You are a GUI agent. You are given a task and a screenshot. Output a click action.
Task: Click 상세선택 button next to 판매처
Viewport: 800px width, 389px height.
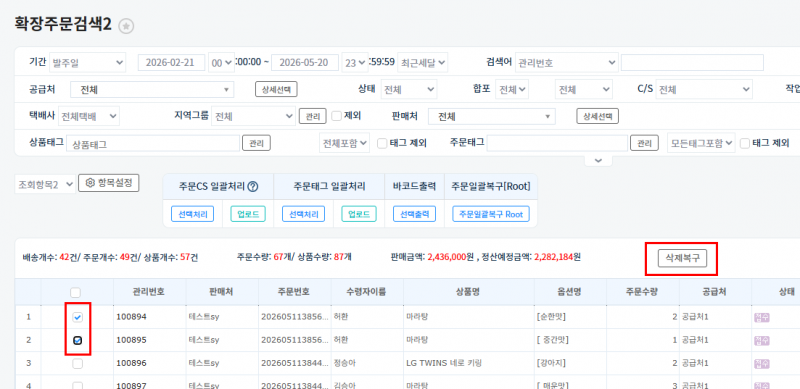(x=597, y=116)
